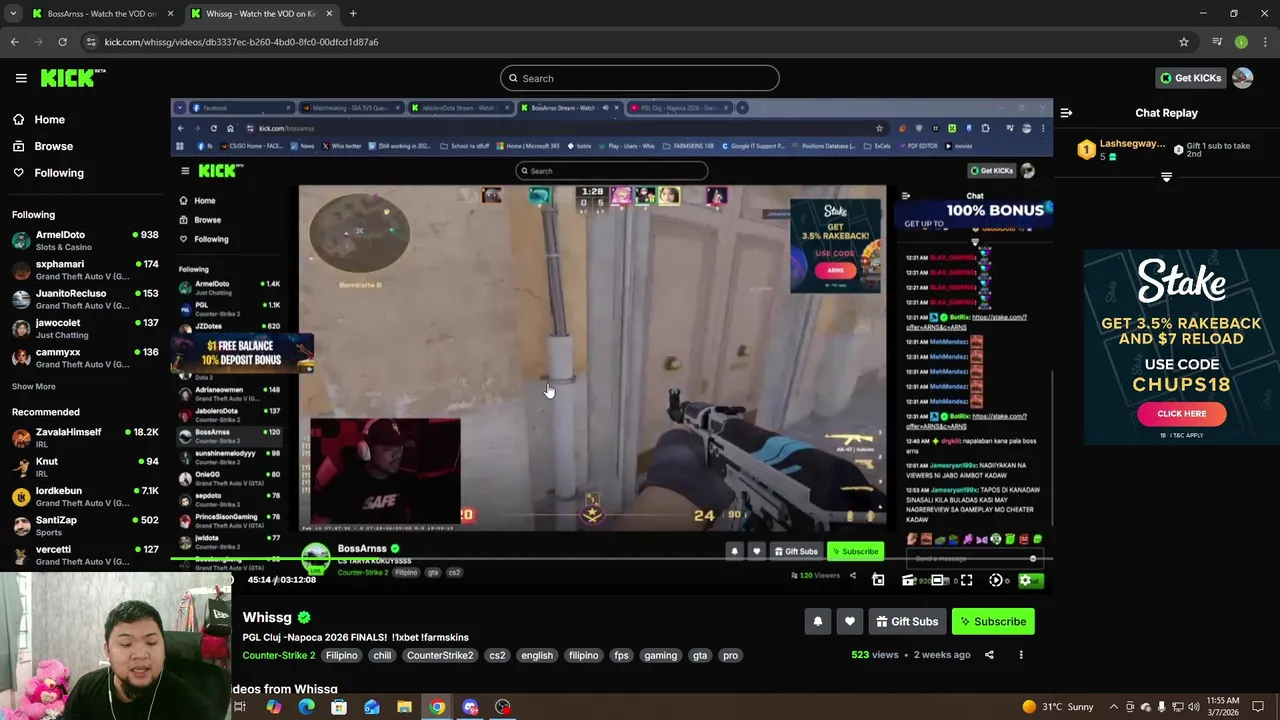
Task: Open the VOD more options menu
Action: pyautogui.click(x=1021, y=655)
